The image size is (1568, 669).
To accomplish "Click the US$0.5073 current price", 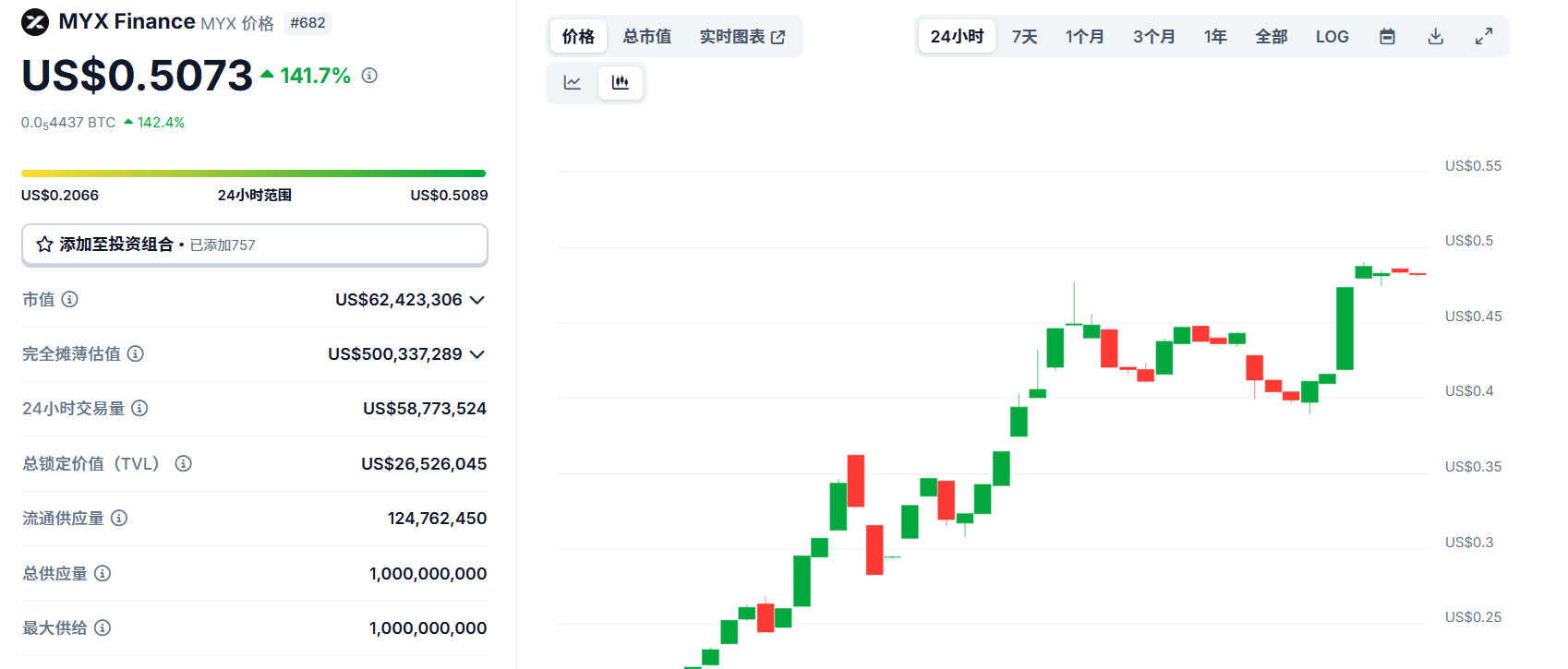I will tap(137, 76).
